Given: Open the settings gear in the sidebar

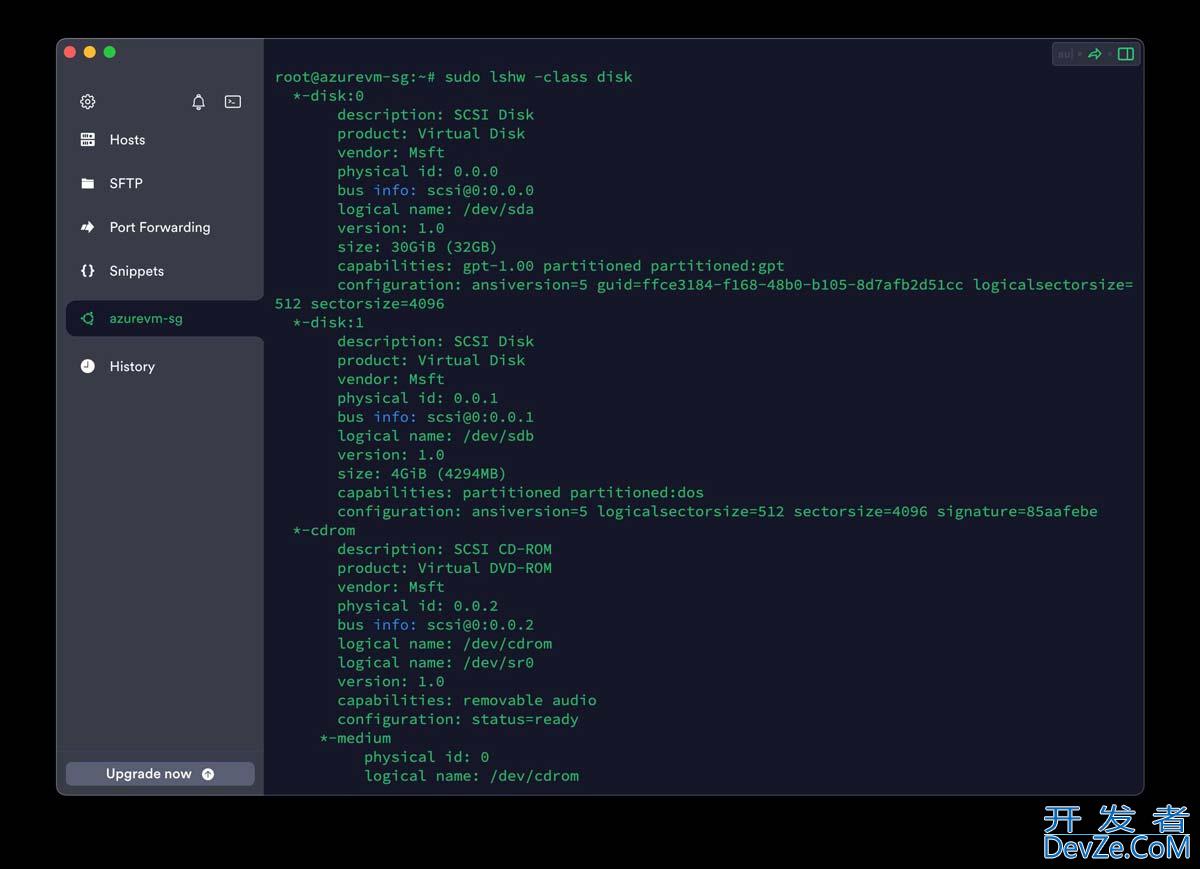Looking at the screenshot, I should coord(88,102).
